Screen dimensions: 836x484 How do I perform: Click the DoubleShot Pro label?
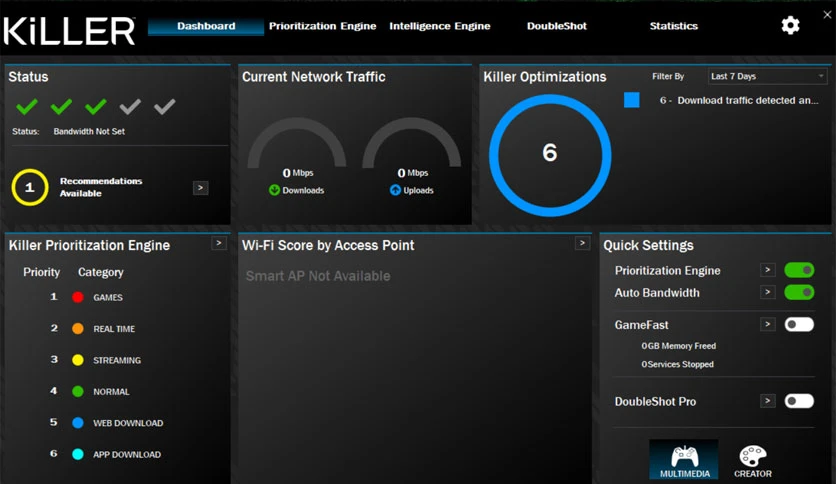pos(655,401)
